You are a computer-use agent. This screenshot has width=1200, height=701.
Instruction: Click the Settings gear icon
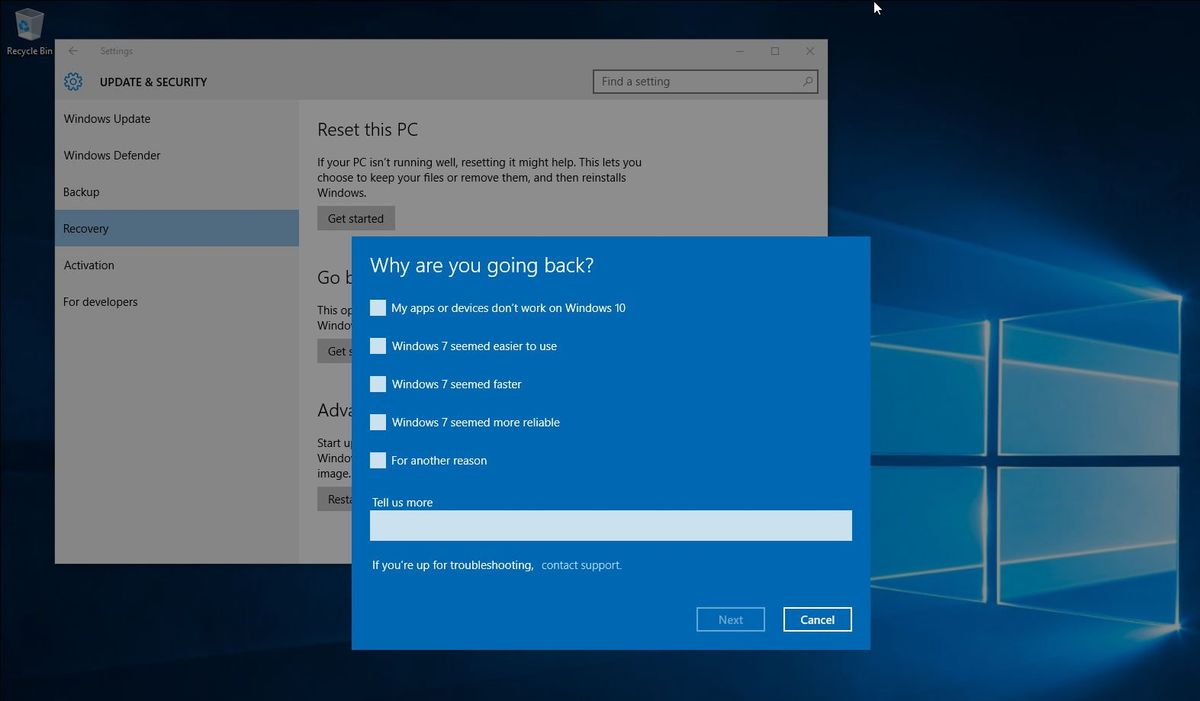72,81
